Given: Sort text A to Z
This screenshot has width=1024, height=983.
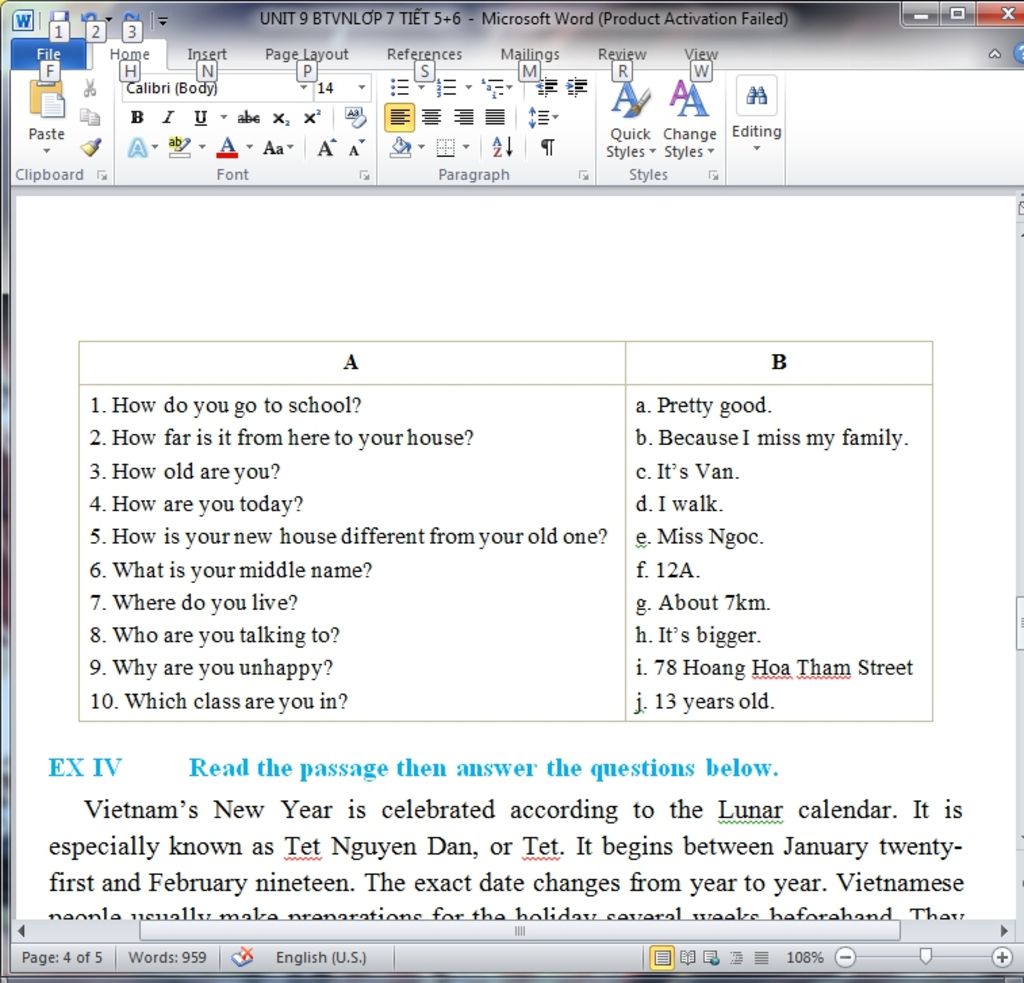Looking at the screenshot, I should click(502, 147).
